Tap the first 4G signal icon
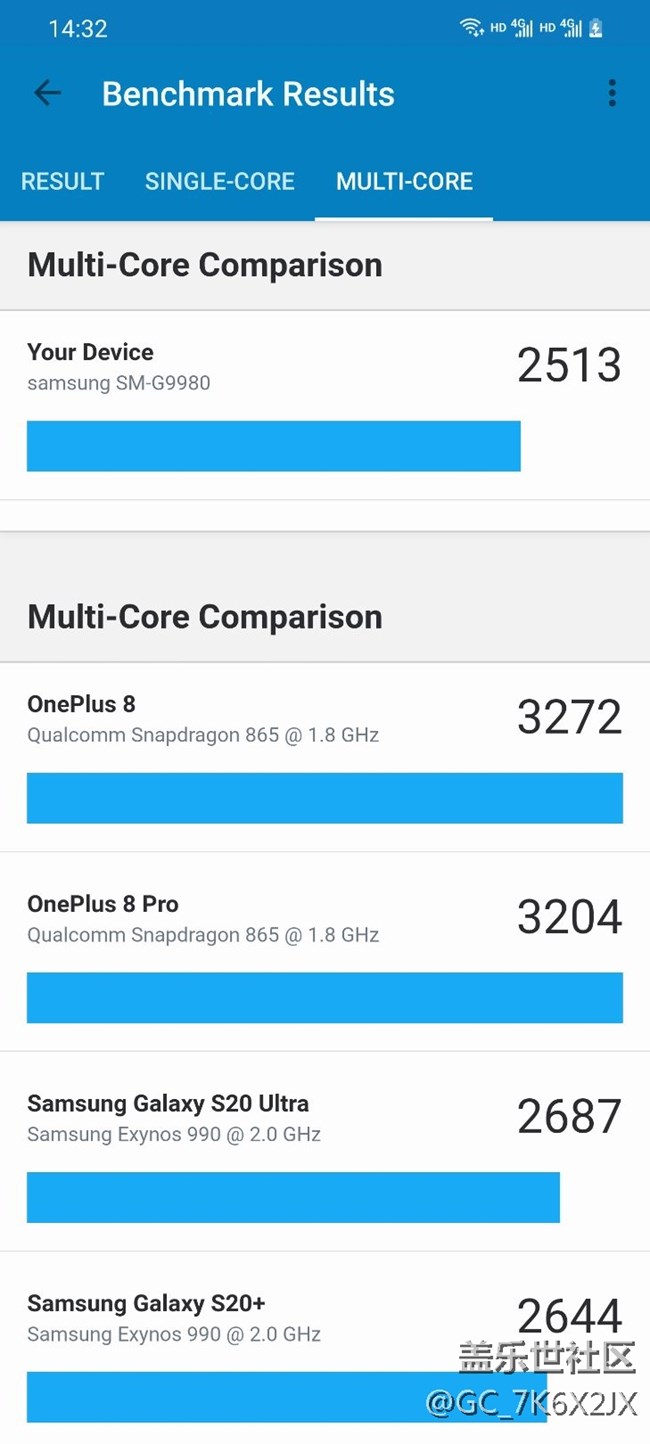The height and width of the screenshot is (1444, 650). tap(522, 28)
